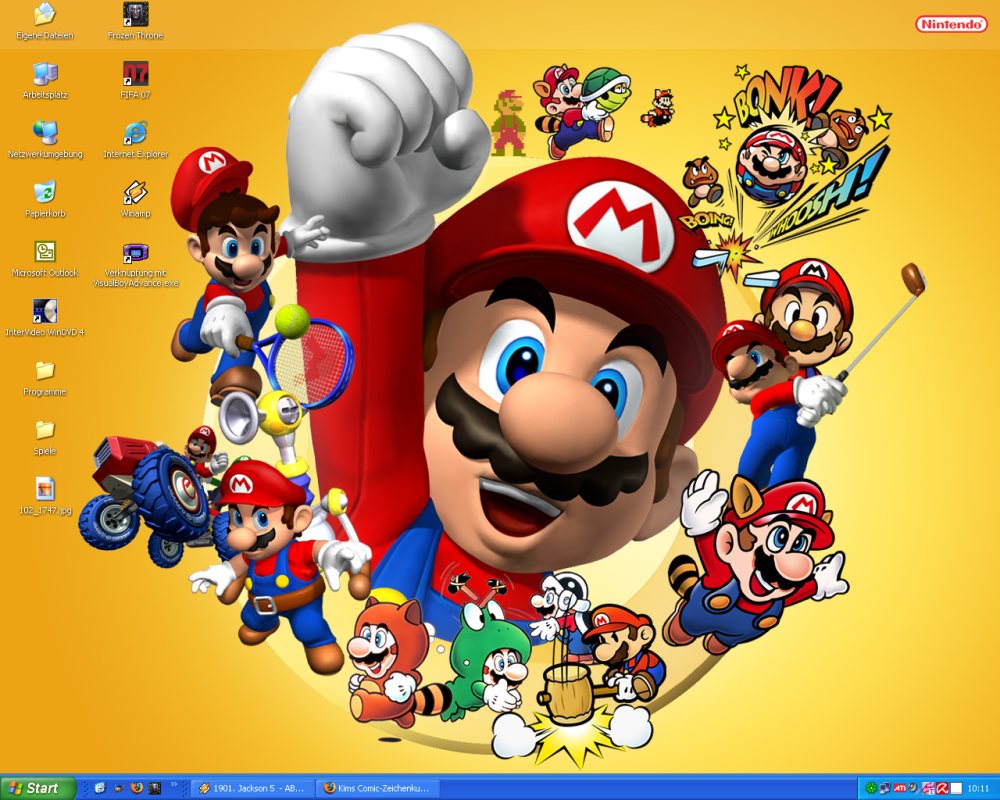1000x800 pixels.
Task: Select the Eigene Dateien desktop icon
Action: point(45,15)
